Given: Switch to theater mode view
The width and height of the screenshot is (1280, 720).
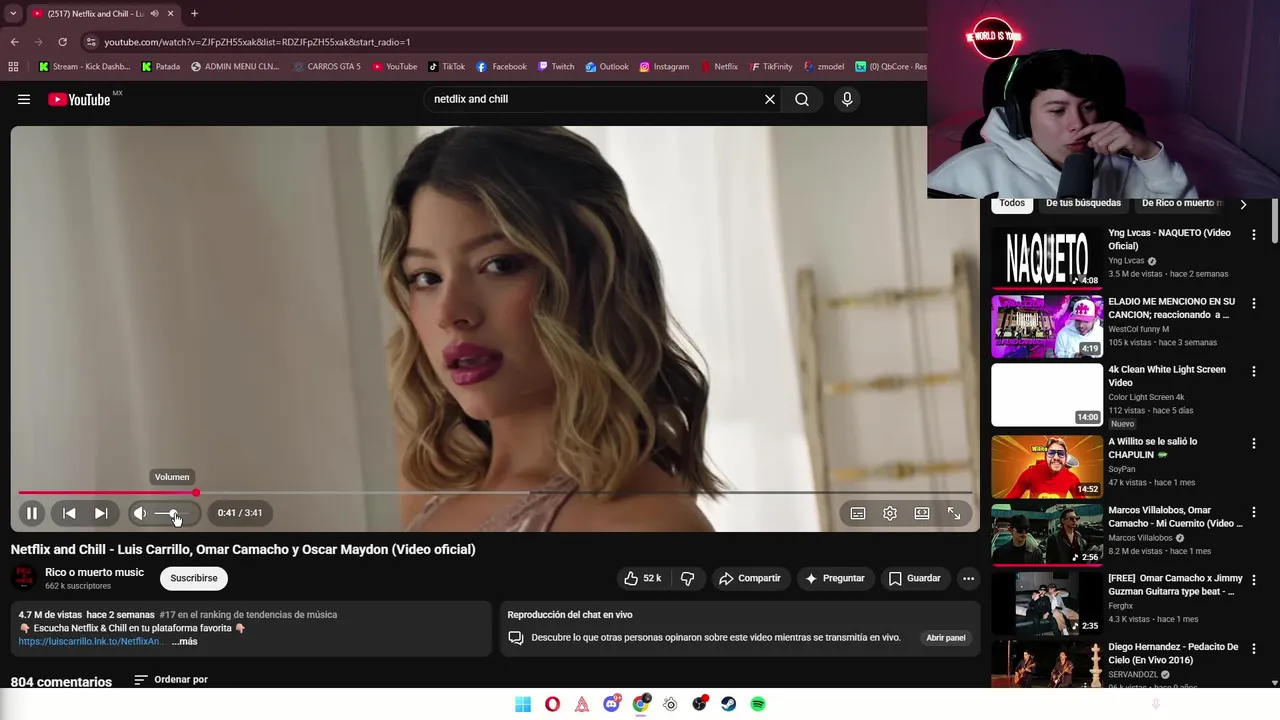Looking at the screenshot, I should click(922, 513).
